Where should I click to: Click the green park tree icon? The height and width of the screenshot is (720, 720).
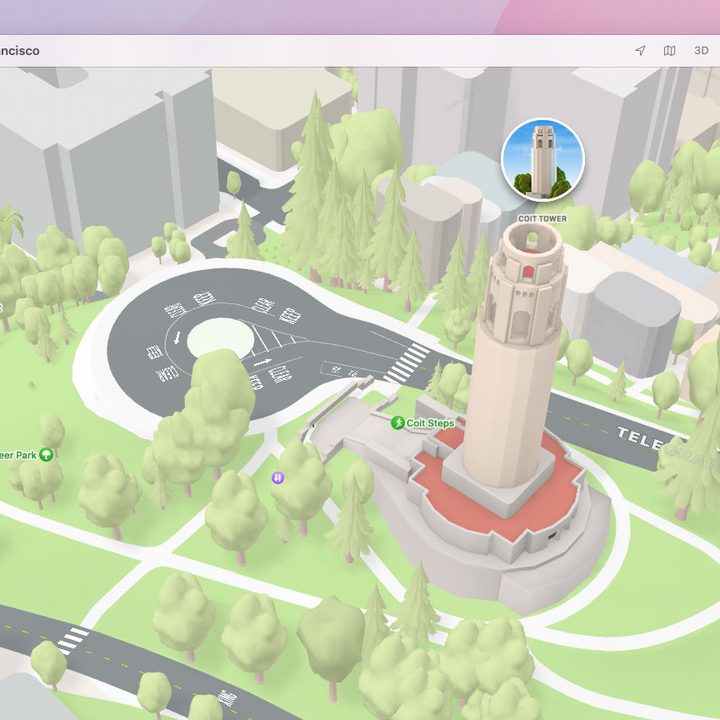click(46, 455)
